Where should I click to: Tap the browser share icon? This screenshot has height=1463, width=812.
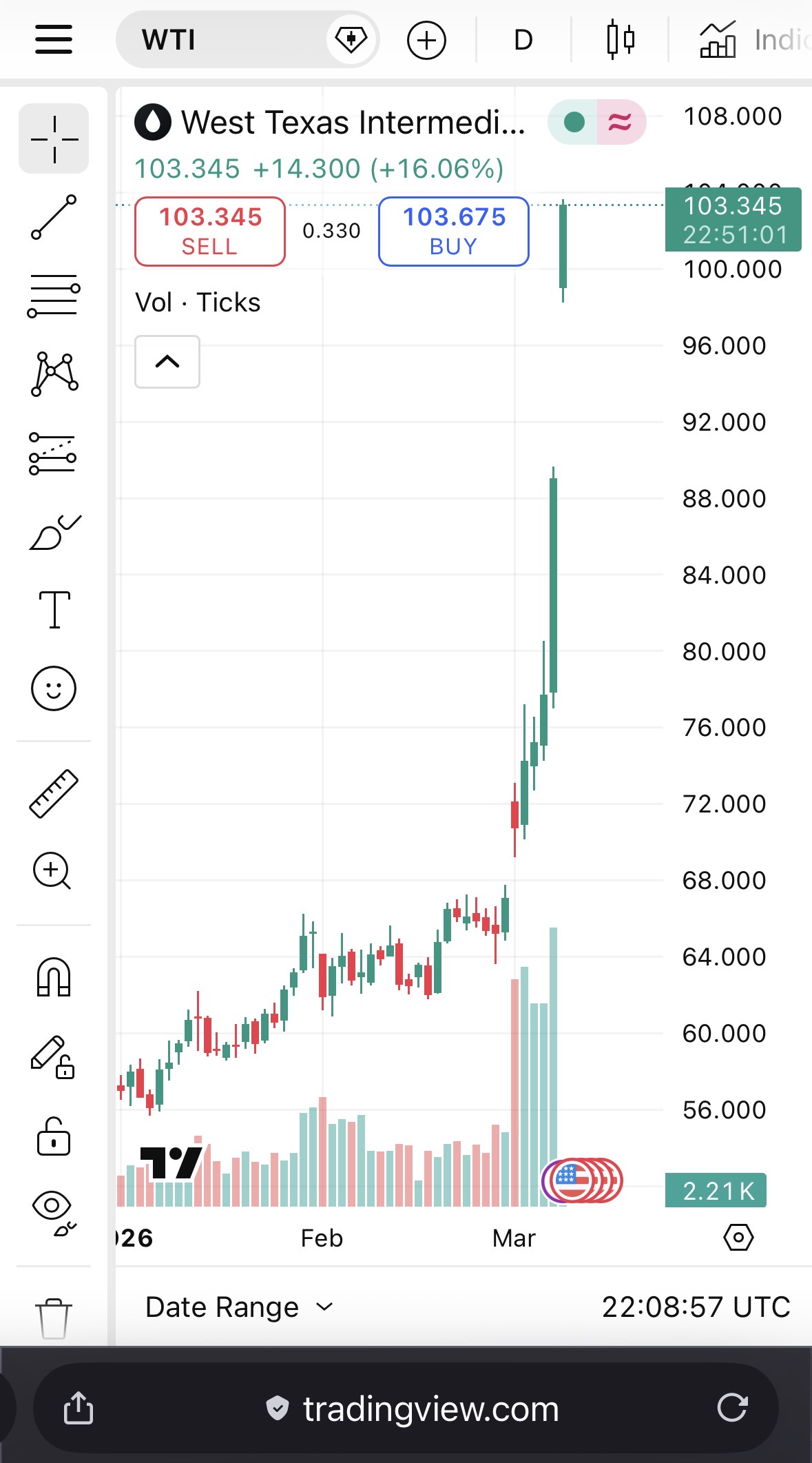[x=78, y=1407]
